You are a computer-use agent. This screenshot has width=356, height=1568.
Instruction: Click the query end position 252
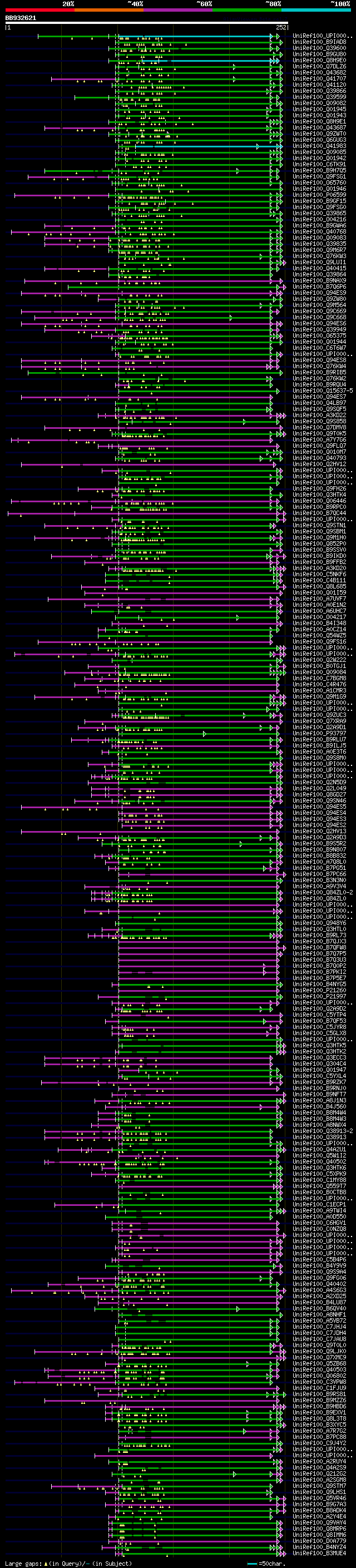(x=281, y=27)
